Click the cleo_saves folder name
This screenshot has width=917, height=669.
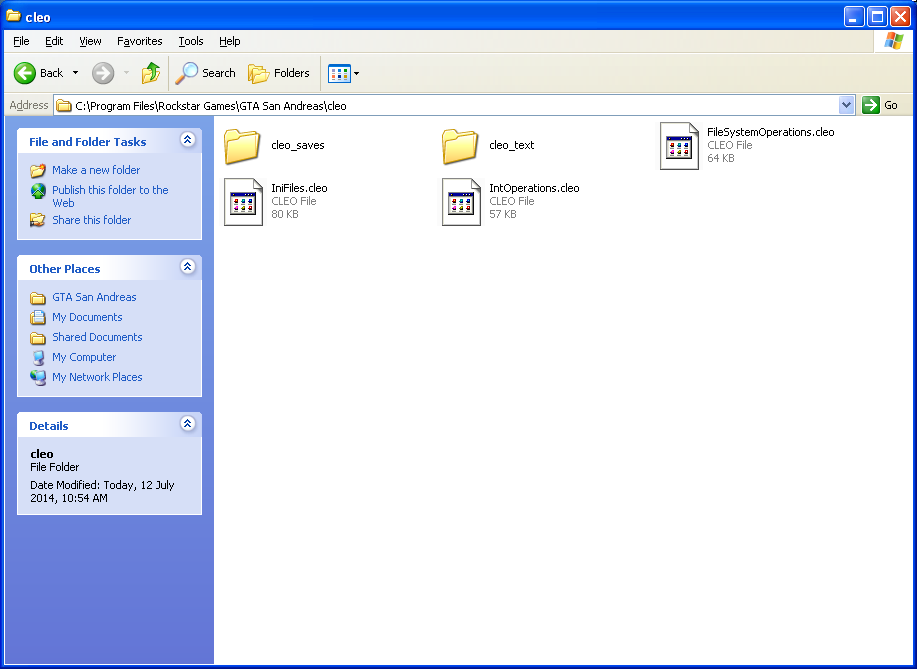click(298, 145)
